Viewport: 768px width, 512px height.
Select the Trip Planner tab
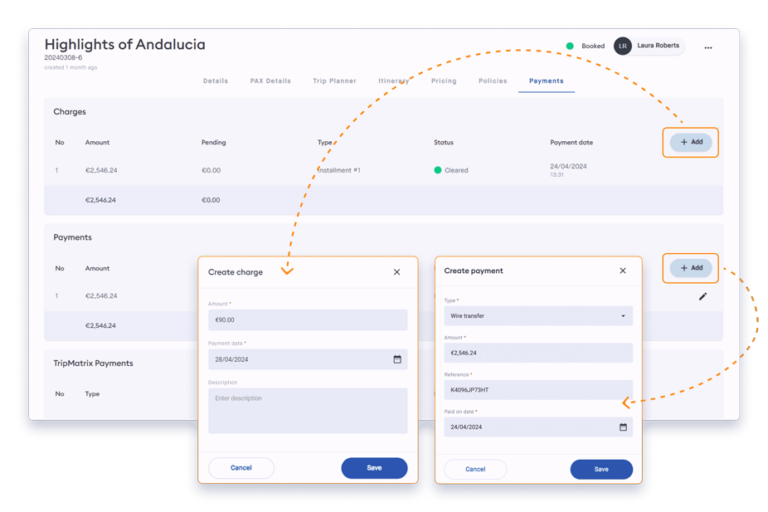coord(334,81)
